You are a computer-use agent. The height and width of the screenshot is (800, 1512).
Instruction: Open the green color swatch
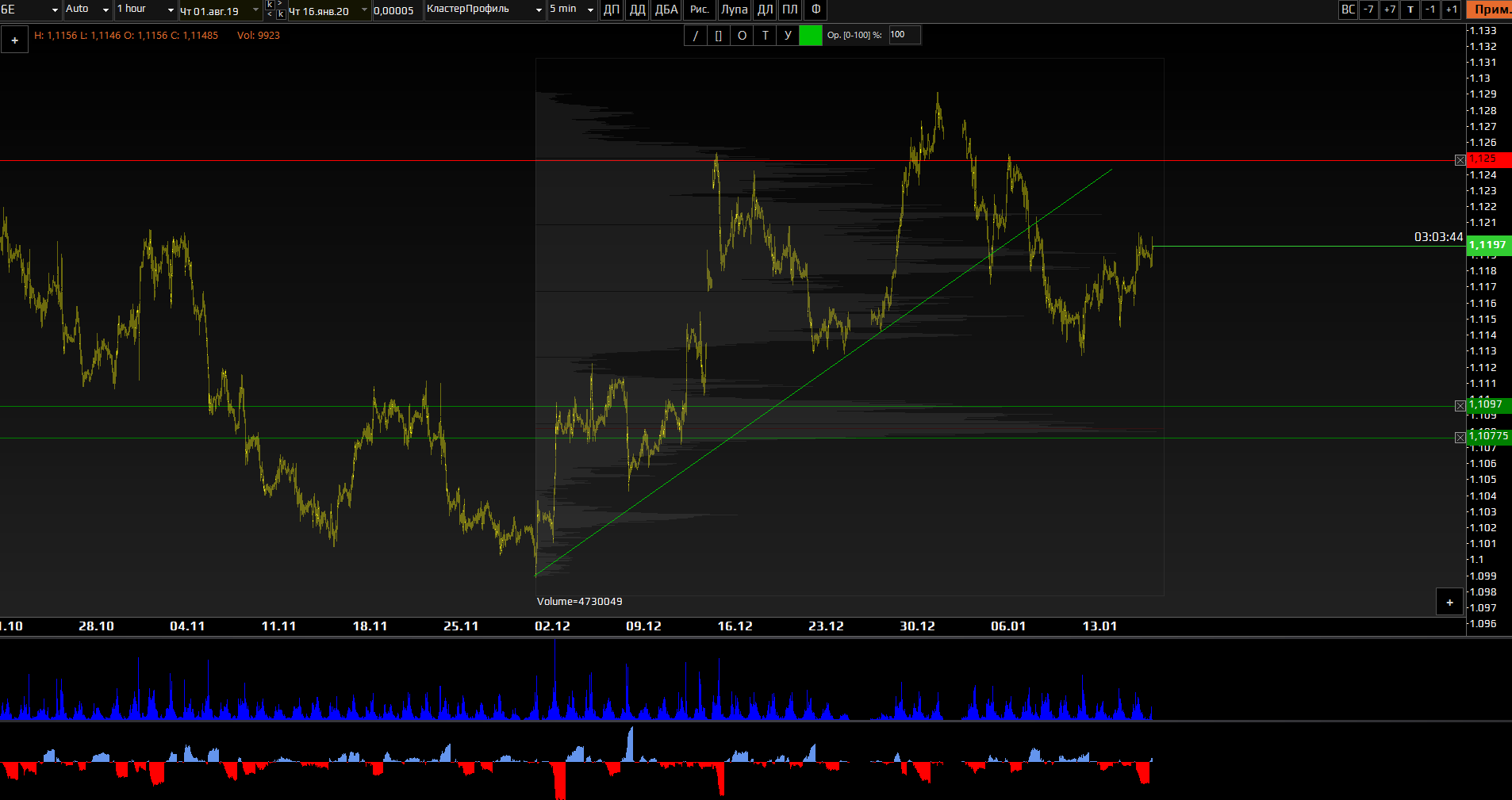pos(810,36)
